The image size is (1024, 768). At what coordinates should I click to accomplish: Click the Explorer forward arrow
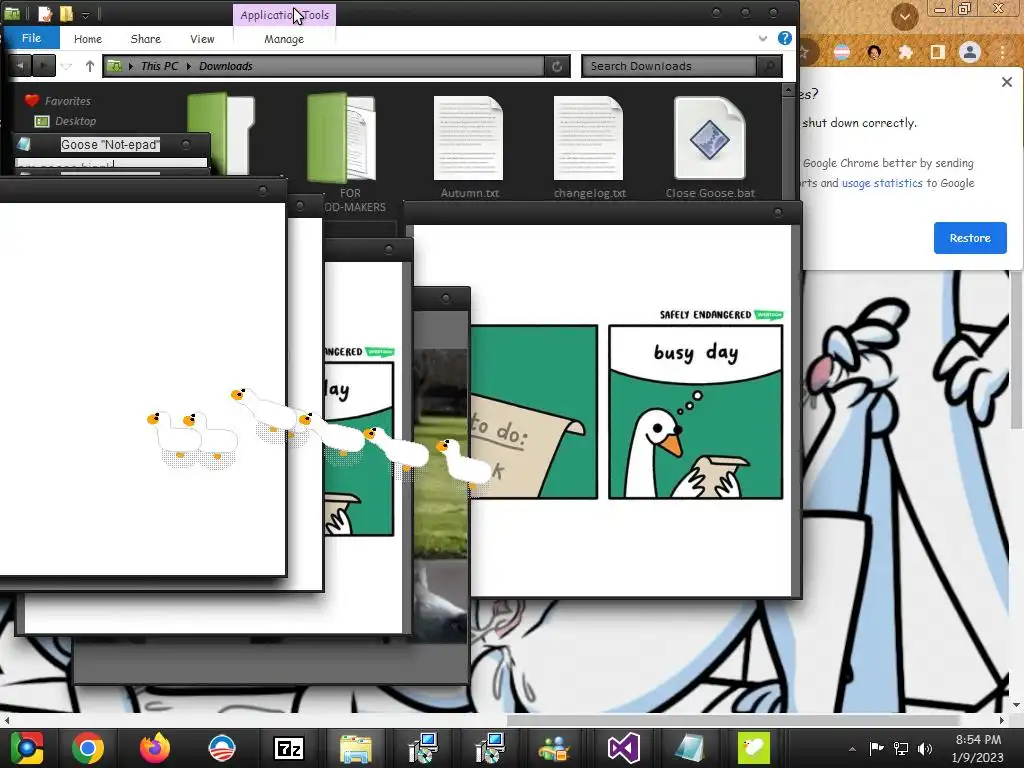tap(43, 66)
